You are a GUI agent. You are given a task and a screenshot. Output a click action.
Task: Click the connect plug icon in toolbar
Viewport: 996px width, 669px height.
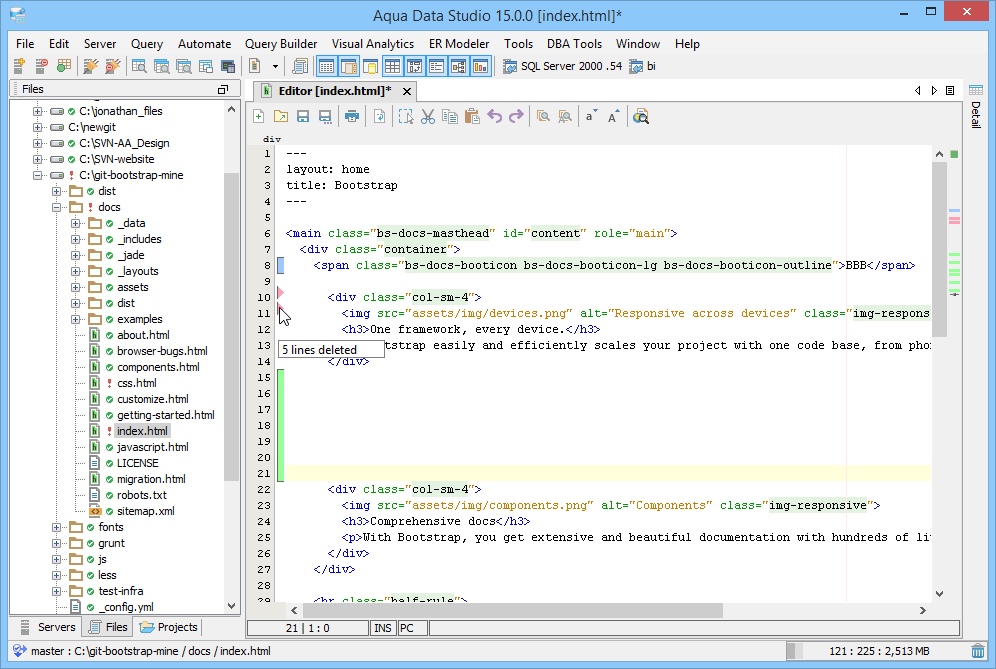tap(91, 65)
